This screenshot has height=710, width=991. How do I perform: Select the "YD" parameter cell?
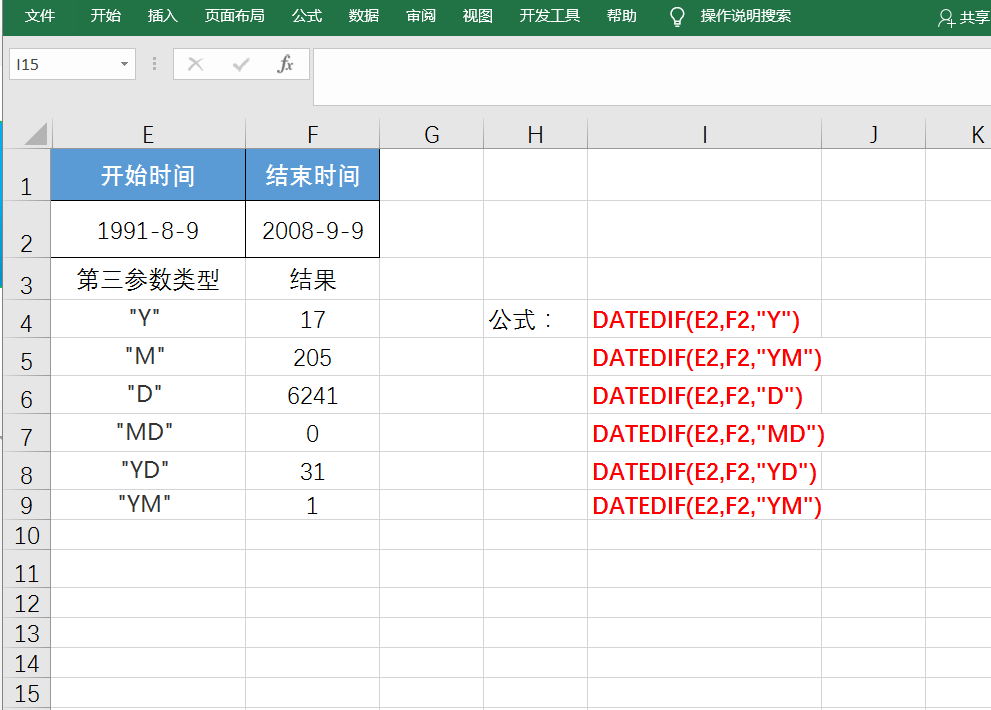coord(148,471)
